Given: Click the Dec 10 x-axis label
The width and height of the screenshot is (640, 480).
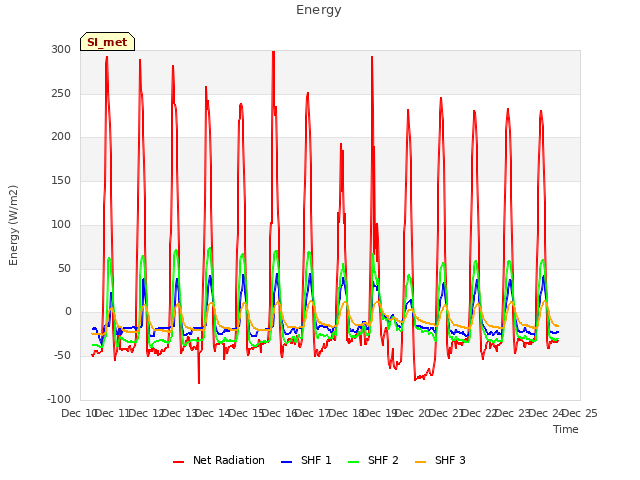Looking at the screenshot, I should 78,413.
